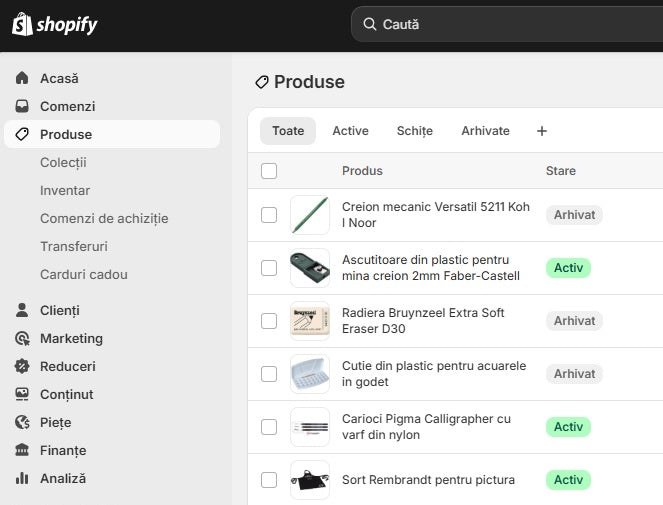Open the Radiera Bruynzeel product thumbnail
The width and height of the screenshot is (663, 505).
pyautogui.click(x=310, y=321)
